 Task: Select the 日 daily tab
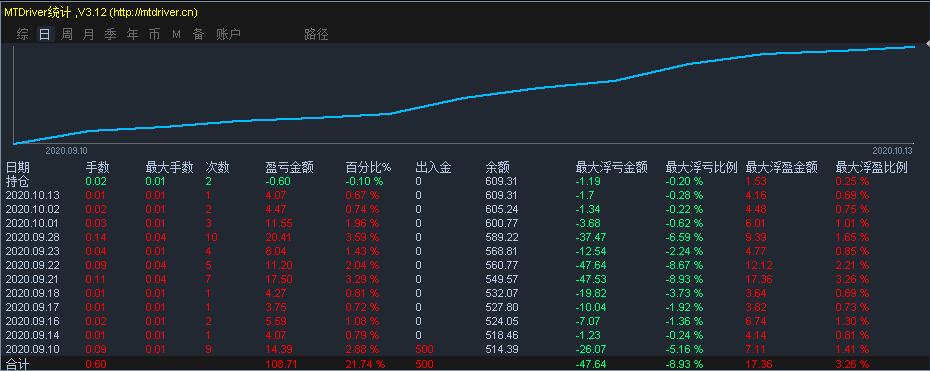(x=44, y=34)
